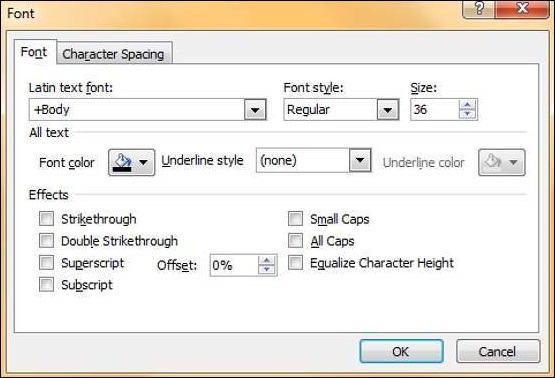555x378 pixels.
Task: Enable the Strikethrough checkbox
Action: pos(46,219)
